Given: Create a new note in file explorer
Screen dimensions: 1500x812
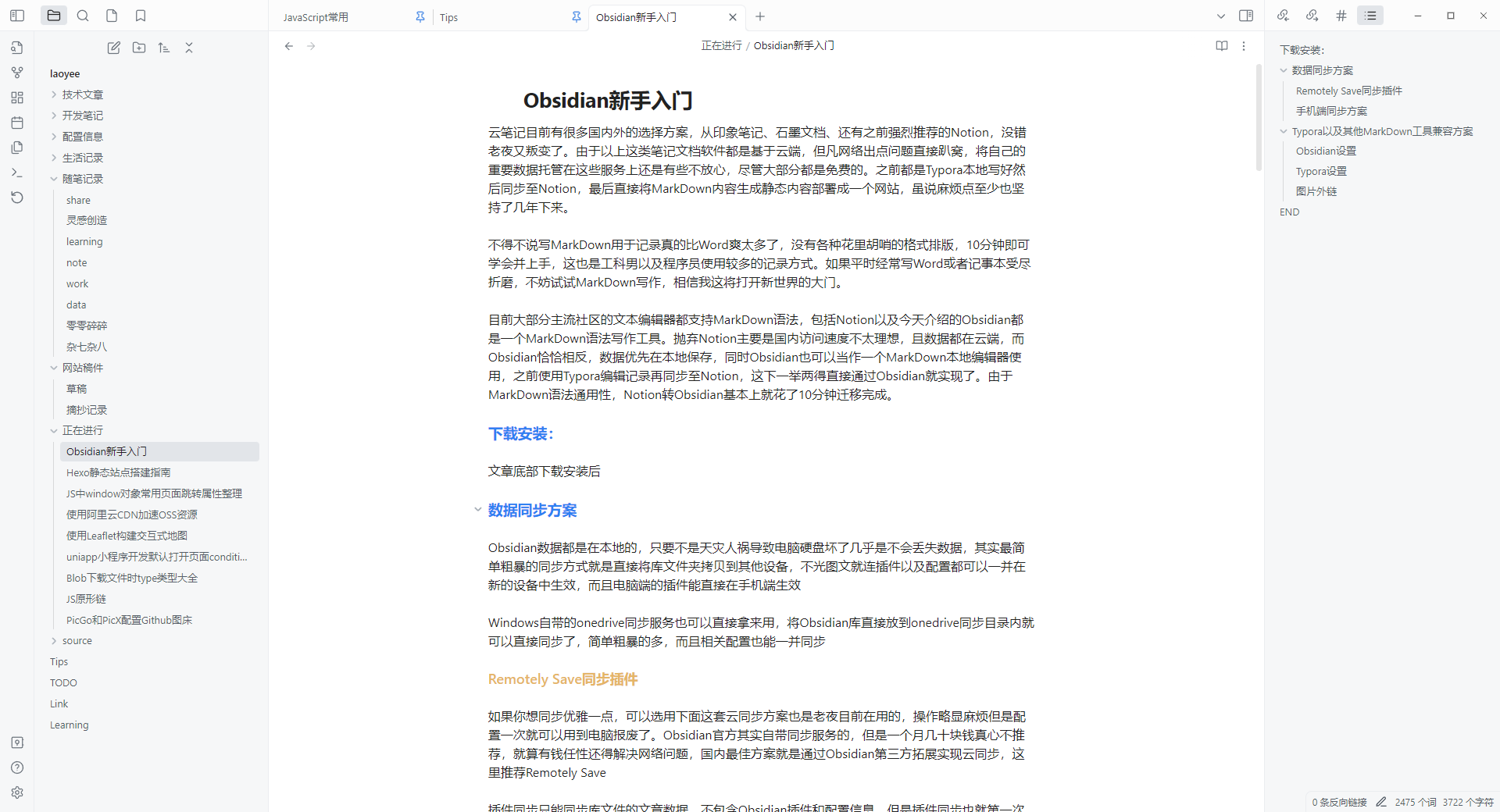Looking at the screenshot, I should coord(114,48).
